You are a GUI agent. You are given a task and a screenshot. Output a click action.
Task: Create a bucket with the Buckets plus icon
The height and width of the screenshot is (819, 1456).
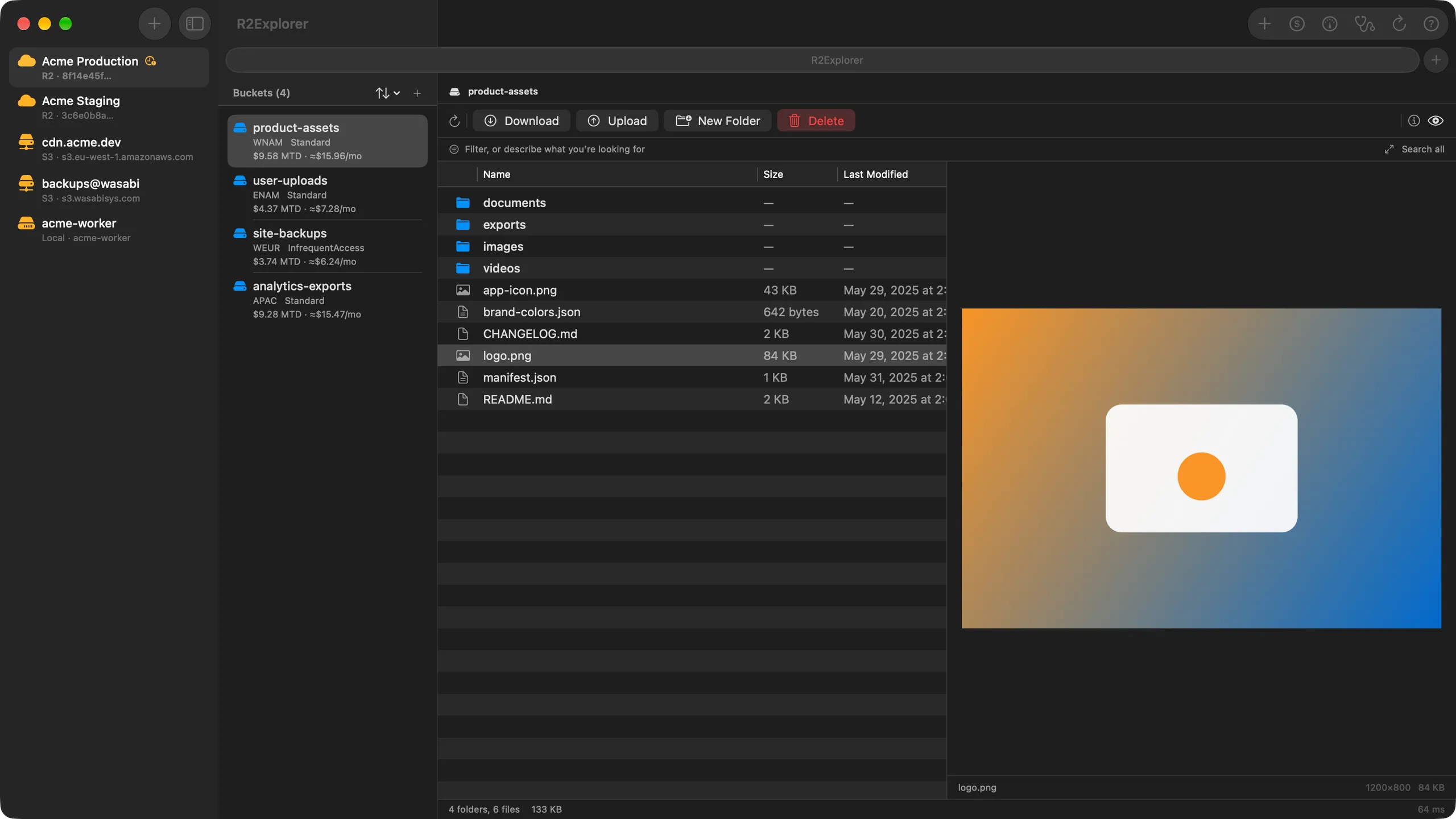coord(417,93)
